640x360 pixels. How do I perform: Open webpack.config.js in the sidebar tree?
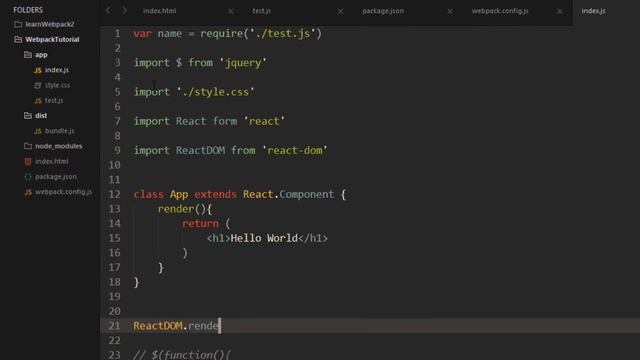[63, 191]
